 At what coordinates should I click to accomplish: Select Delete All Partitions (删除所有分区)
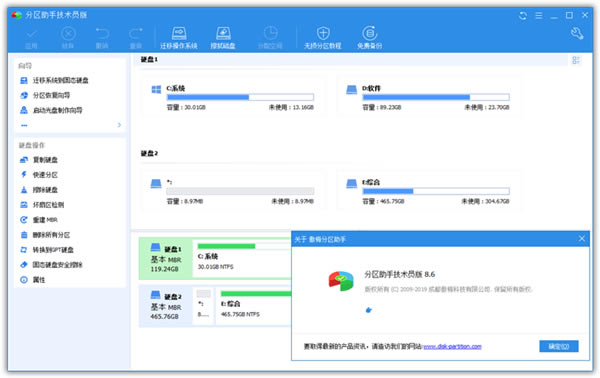point(45,235)
